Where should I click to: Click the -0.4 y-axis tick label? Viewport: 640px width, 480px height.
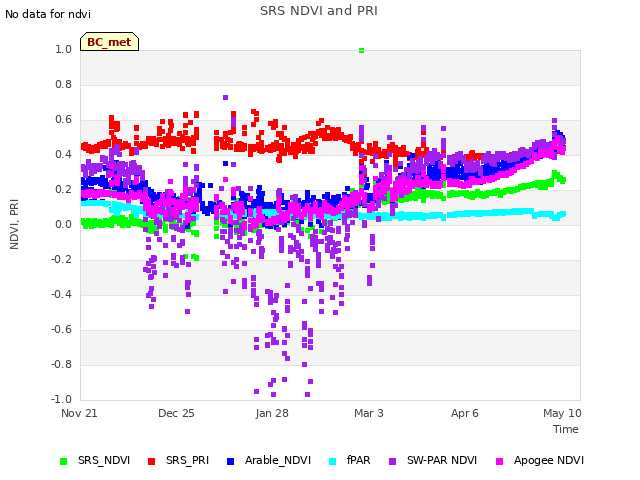[x=61, y=294]
